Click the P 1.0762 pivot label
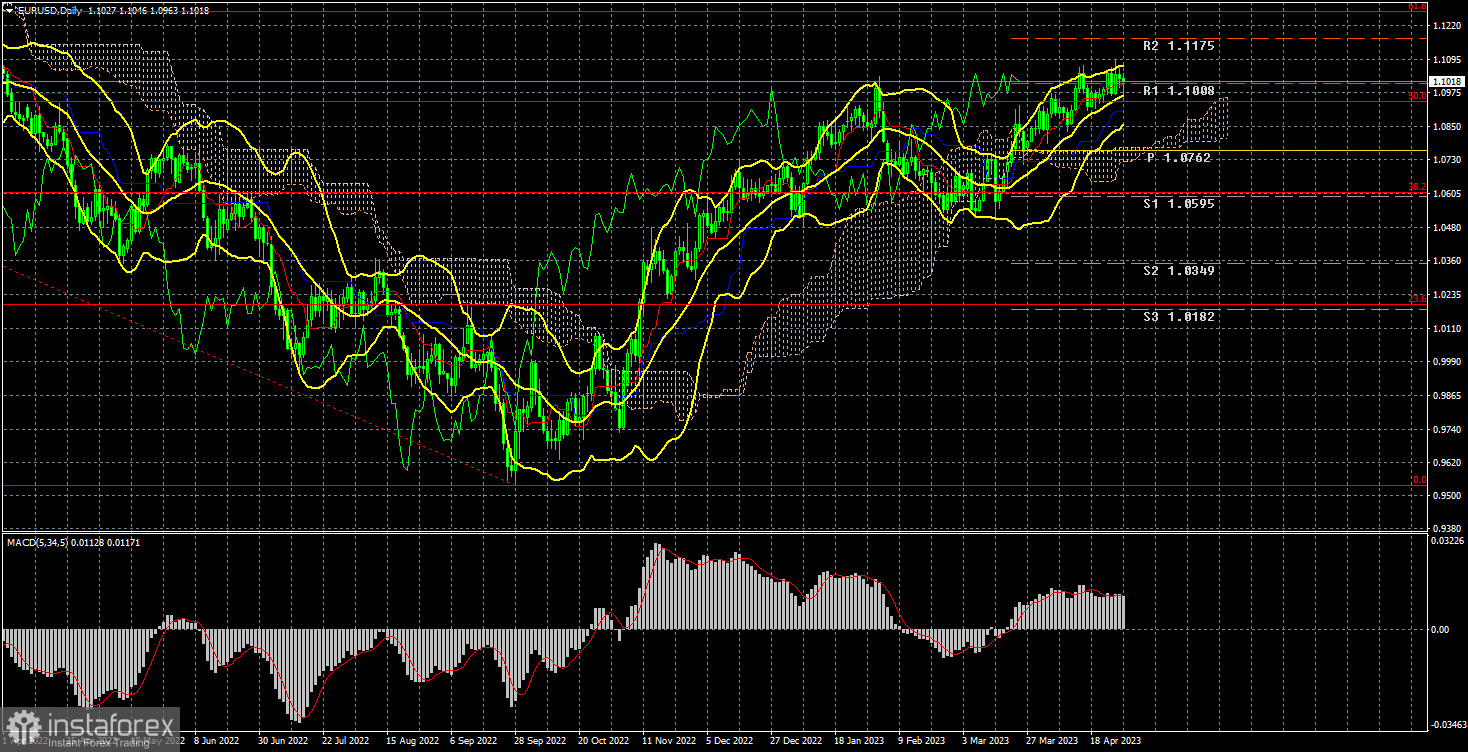Viewport: 1468px width, 752px height. point(1179,158)
